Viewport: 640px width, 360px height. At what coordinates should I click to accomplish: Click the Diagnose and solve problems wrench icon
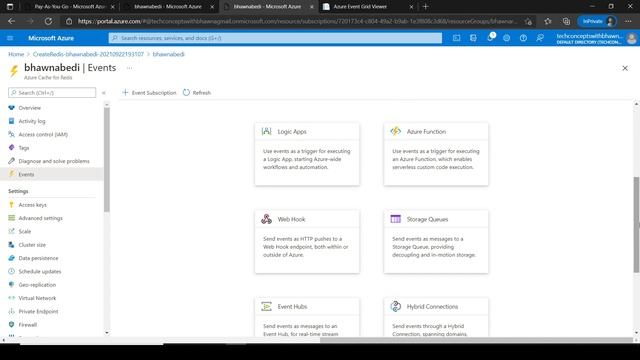click(11, 161)
